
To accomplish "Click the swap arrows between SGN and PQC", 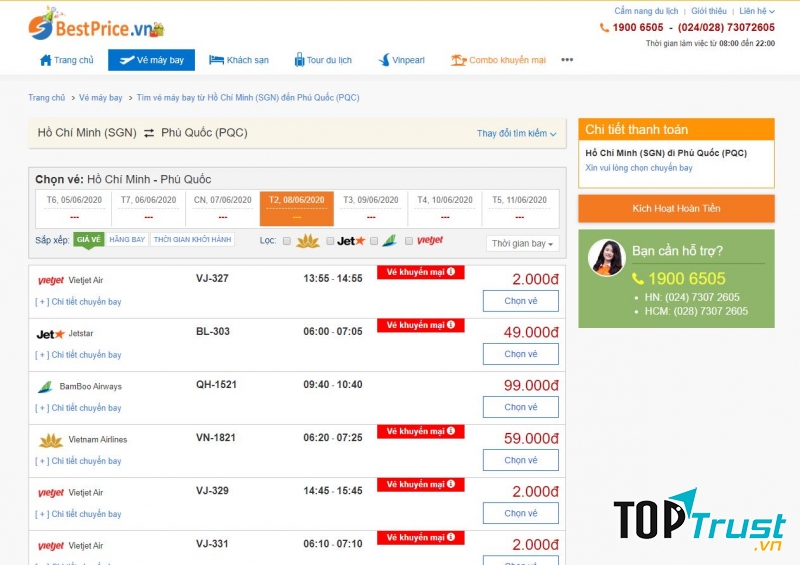I will pyautogui.click(x=149, y=133).
